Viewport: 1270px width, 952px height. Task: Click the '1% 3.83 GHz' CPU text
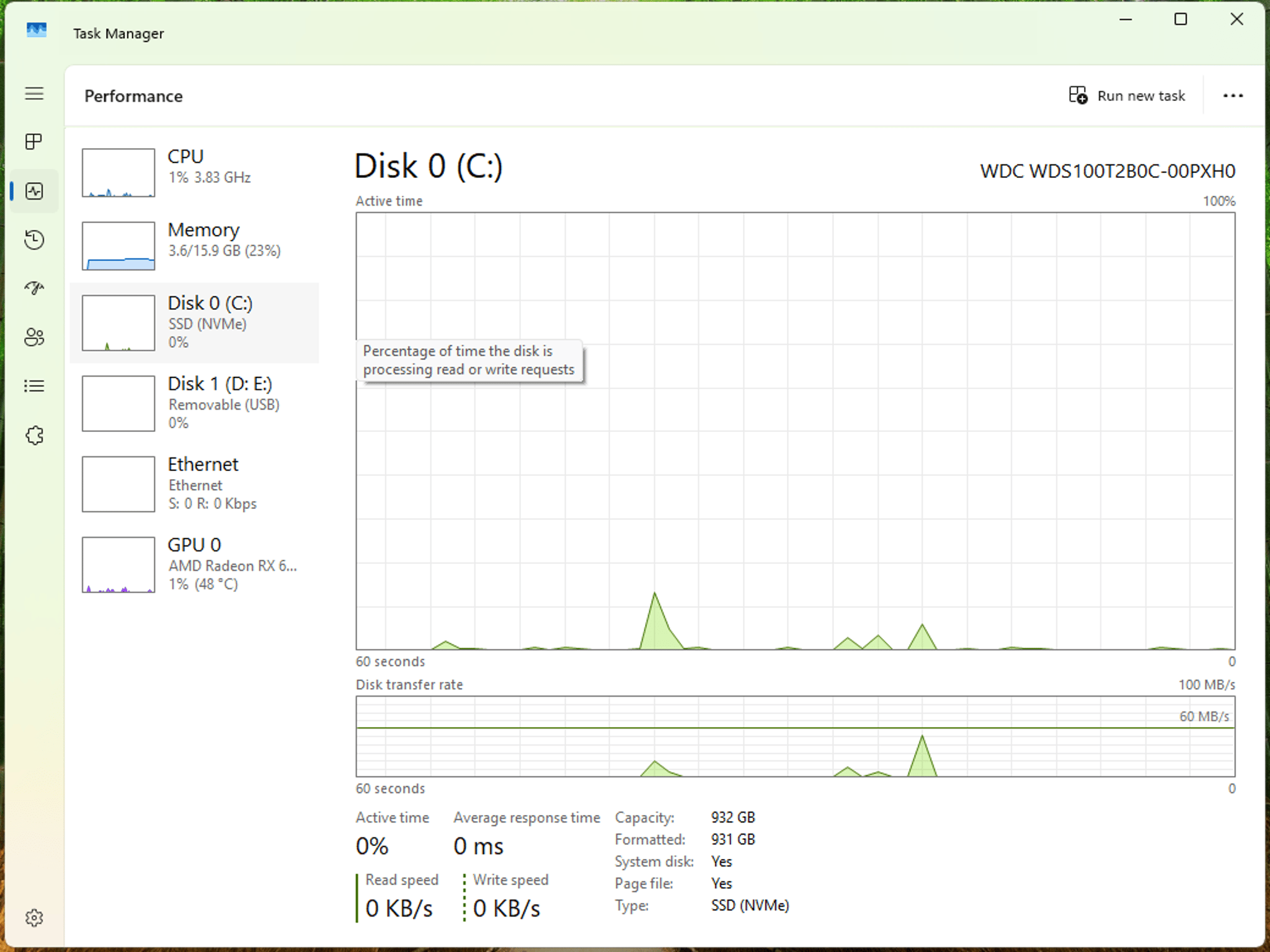click(210, 177)
